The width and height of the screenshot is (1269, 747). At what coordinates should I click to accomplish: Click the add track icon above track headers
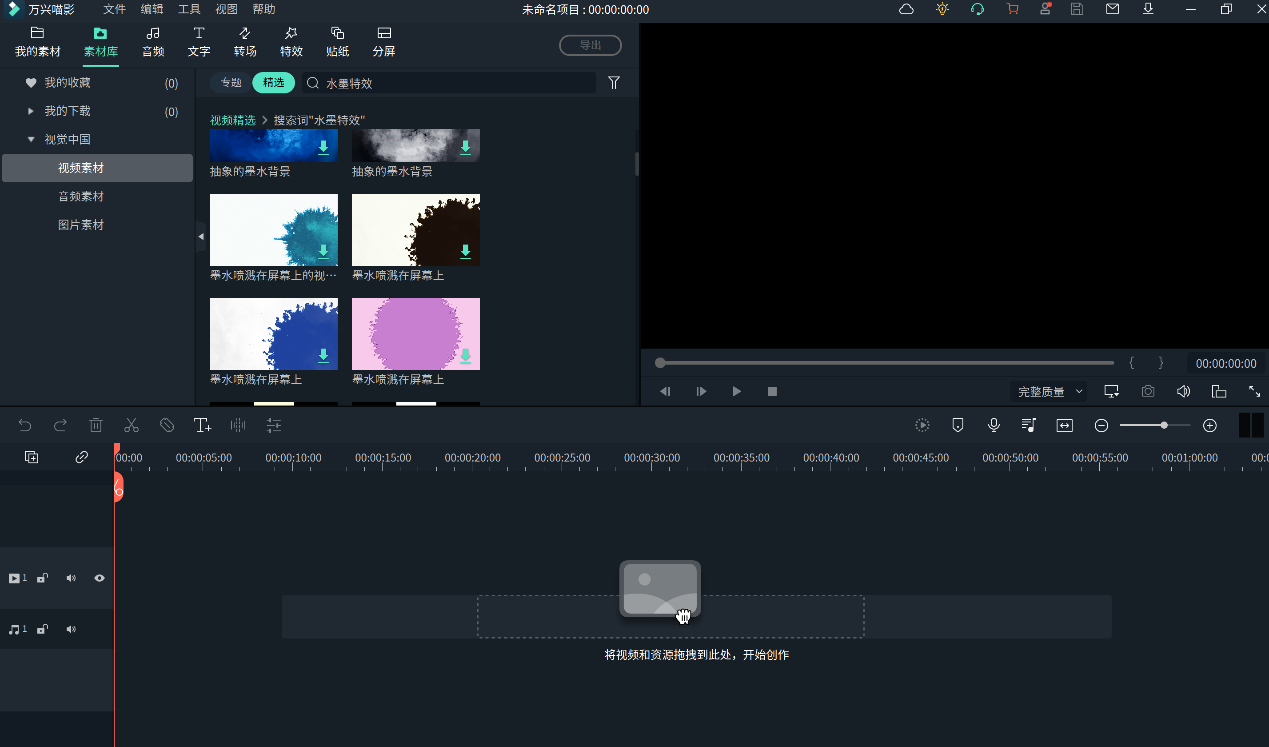tap(31, 457)
